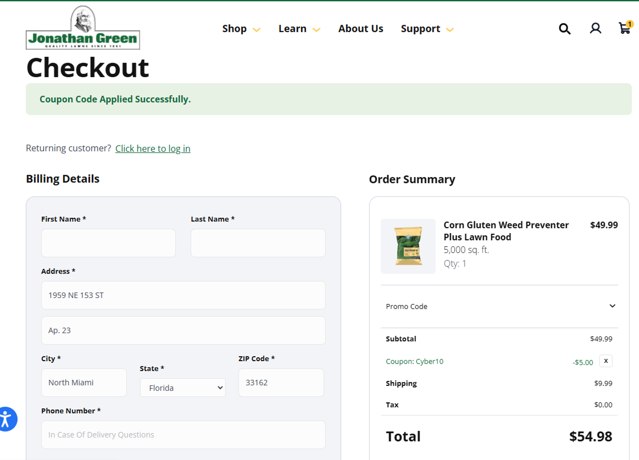Click the 'Click here to log in' link
This screenshot has height=460, width=639.
153,148
